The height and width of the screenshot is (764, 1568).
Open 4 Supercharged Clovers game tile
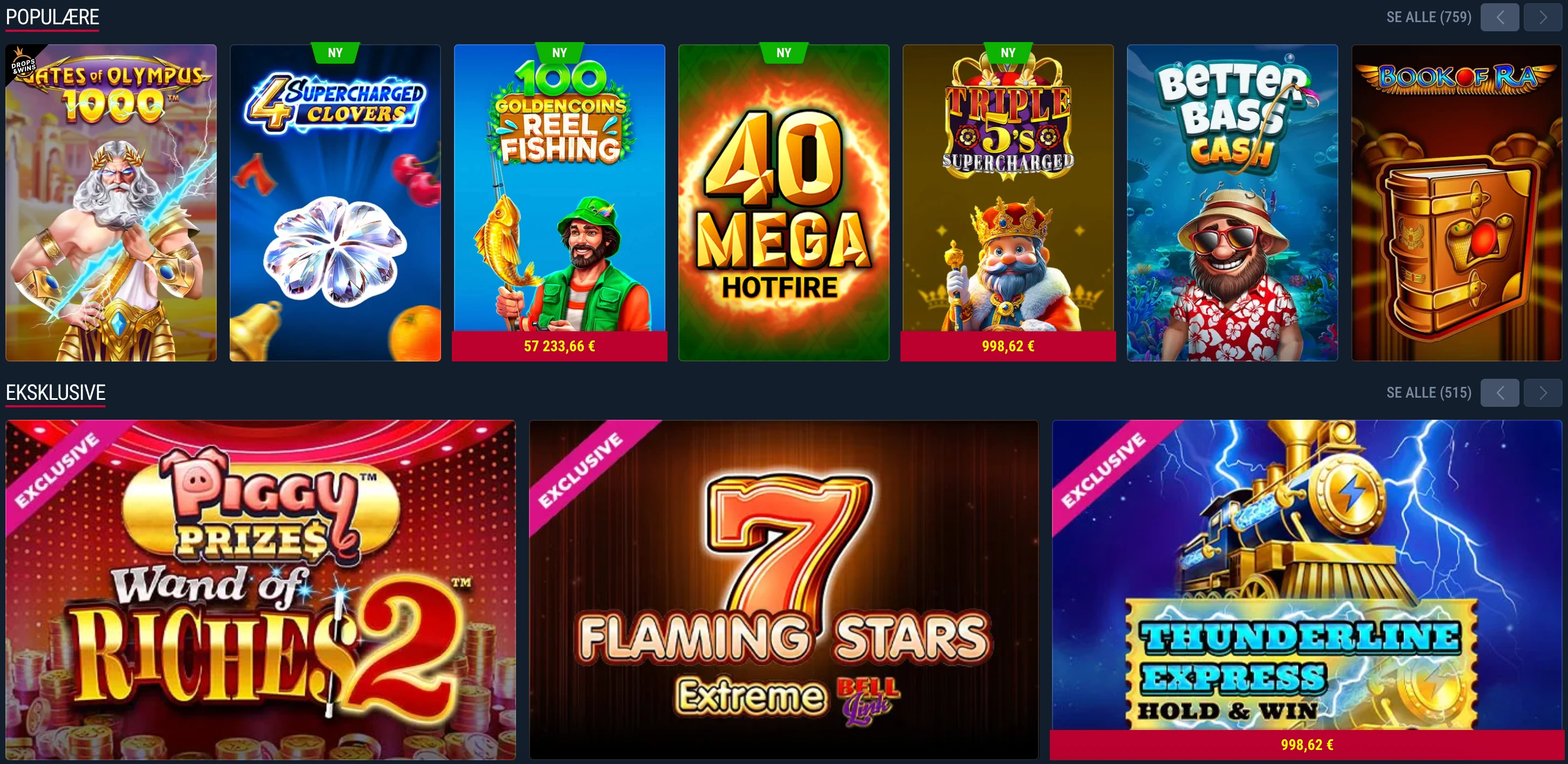tap(335, 202)
